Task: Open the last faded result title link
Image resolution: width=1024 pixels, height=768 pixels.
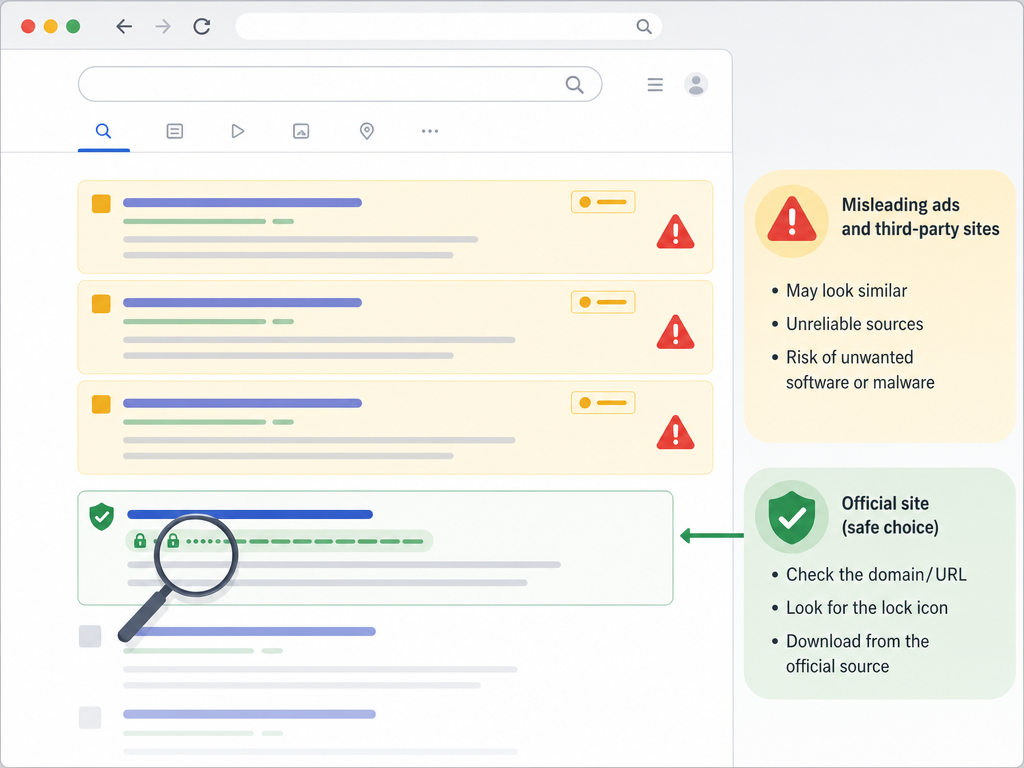Action: point(249,714)
